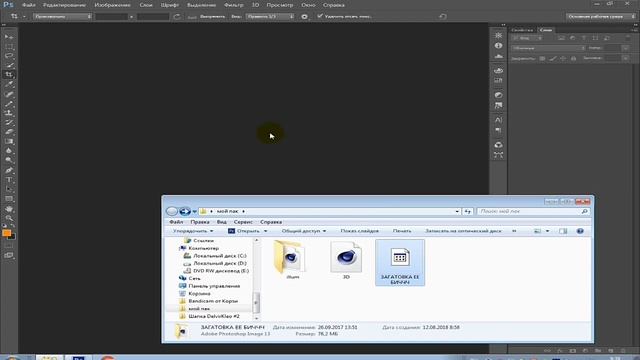Select the Clone Stamp tool

click(x=9, y=113)
